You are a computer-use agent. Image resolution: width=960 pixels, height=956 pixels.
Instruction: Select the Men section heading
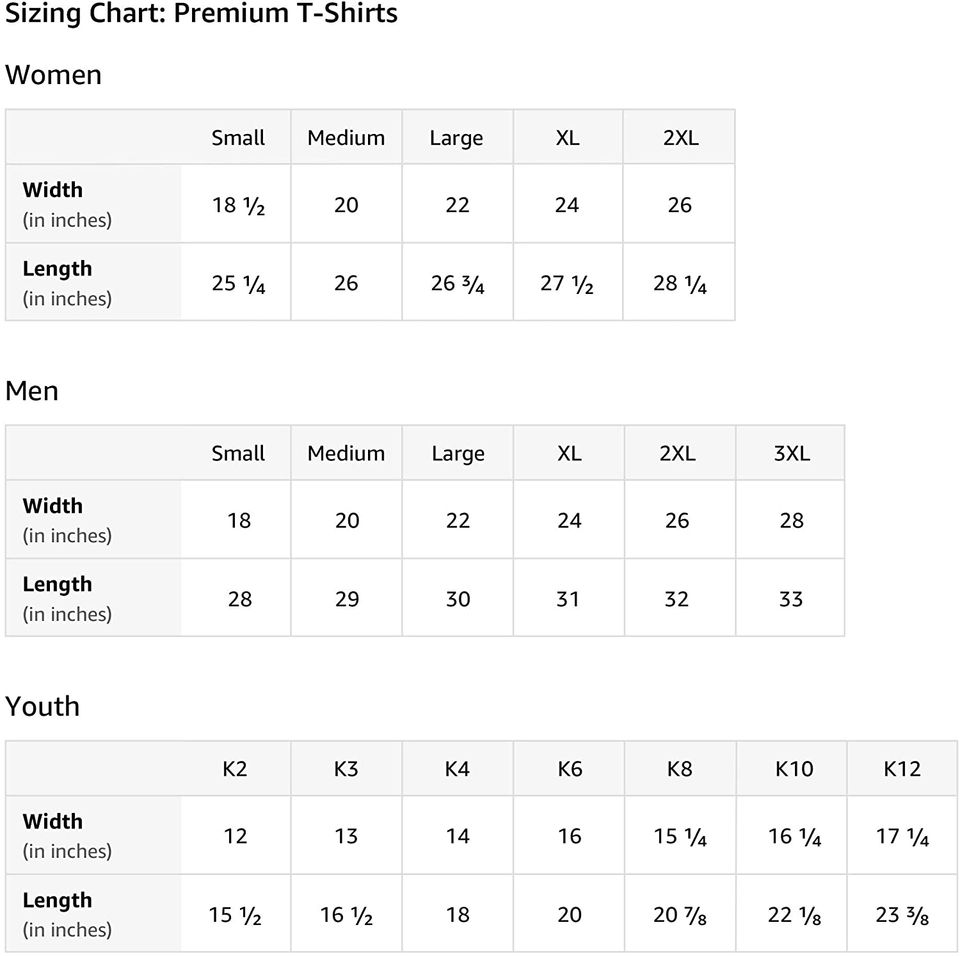point(32,391)
